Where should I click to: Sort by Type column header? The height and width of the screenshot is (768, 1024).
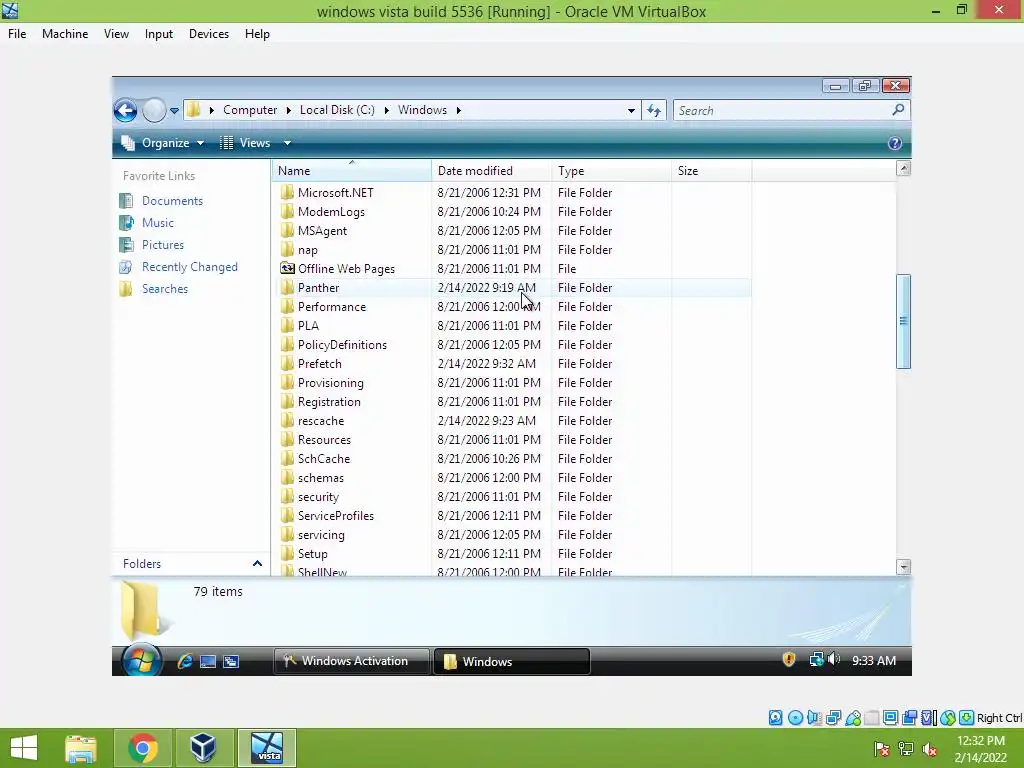(611, 170)
